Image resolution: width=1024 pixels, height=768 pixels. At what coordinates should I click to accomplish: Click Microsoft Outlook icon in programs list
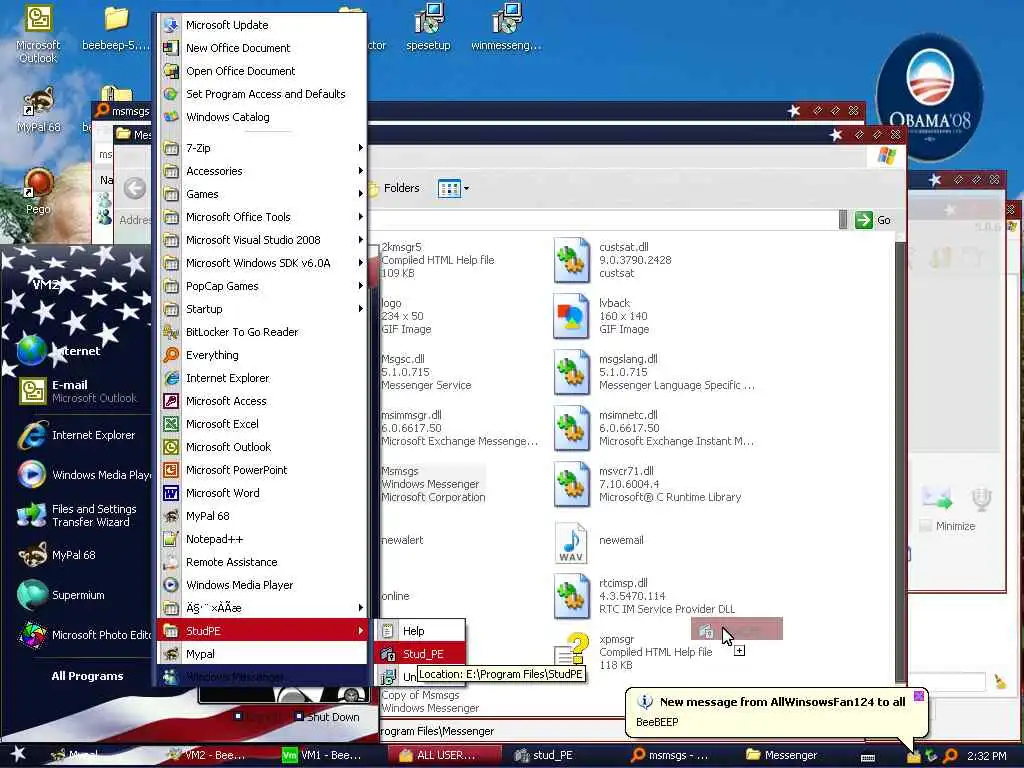click(x=171, y=447)
